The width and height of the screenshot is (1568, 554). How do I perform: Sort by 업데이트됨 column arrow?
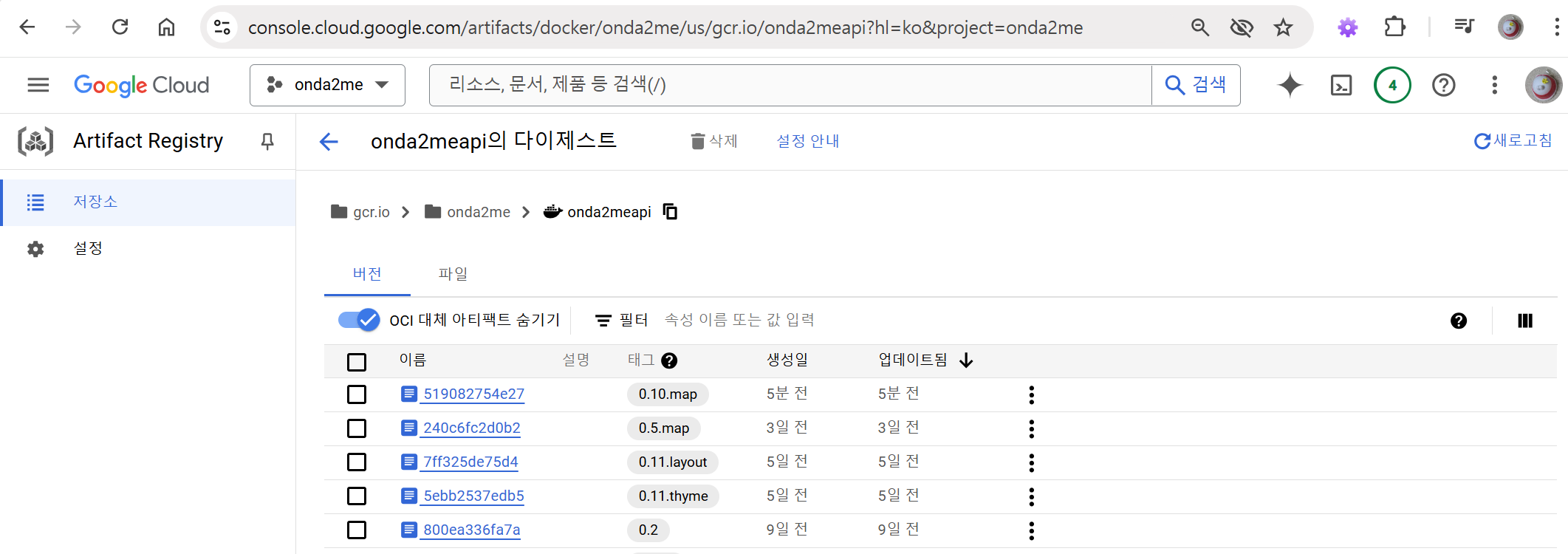(x=966, y=360)
